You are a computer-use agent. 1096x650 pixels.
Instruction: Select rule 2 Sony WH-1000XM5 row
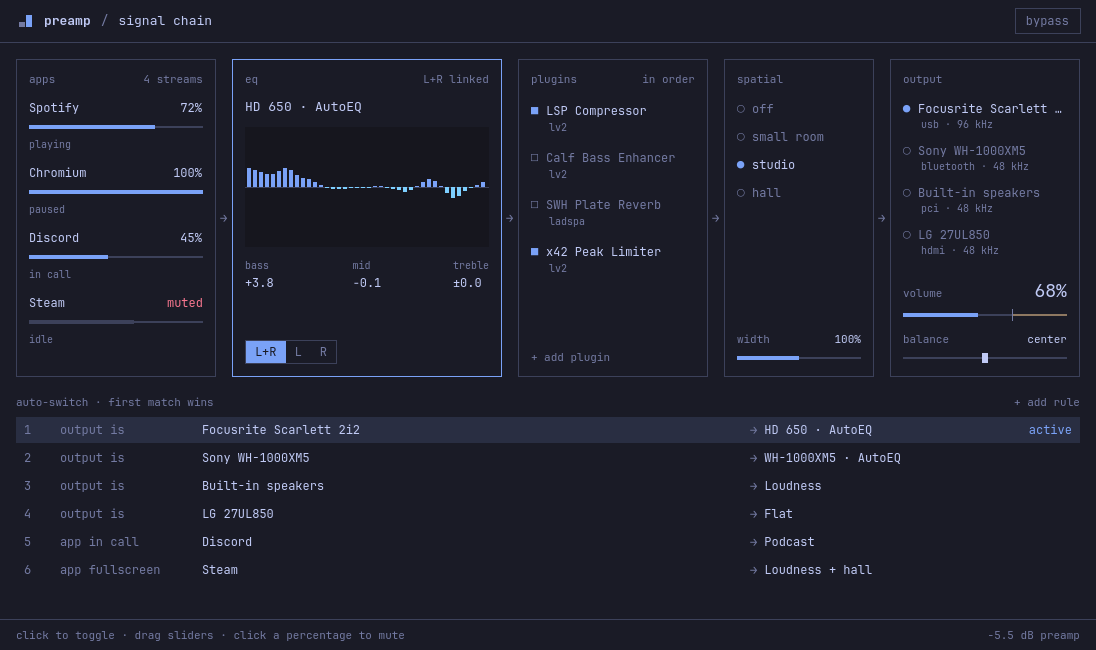548,458
